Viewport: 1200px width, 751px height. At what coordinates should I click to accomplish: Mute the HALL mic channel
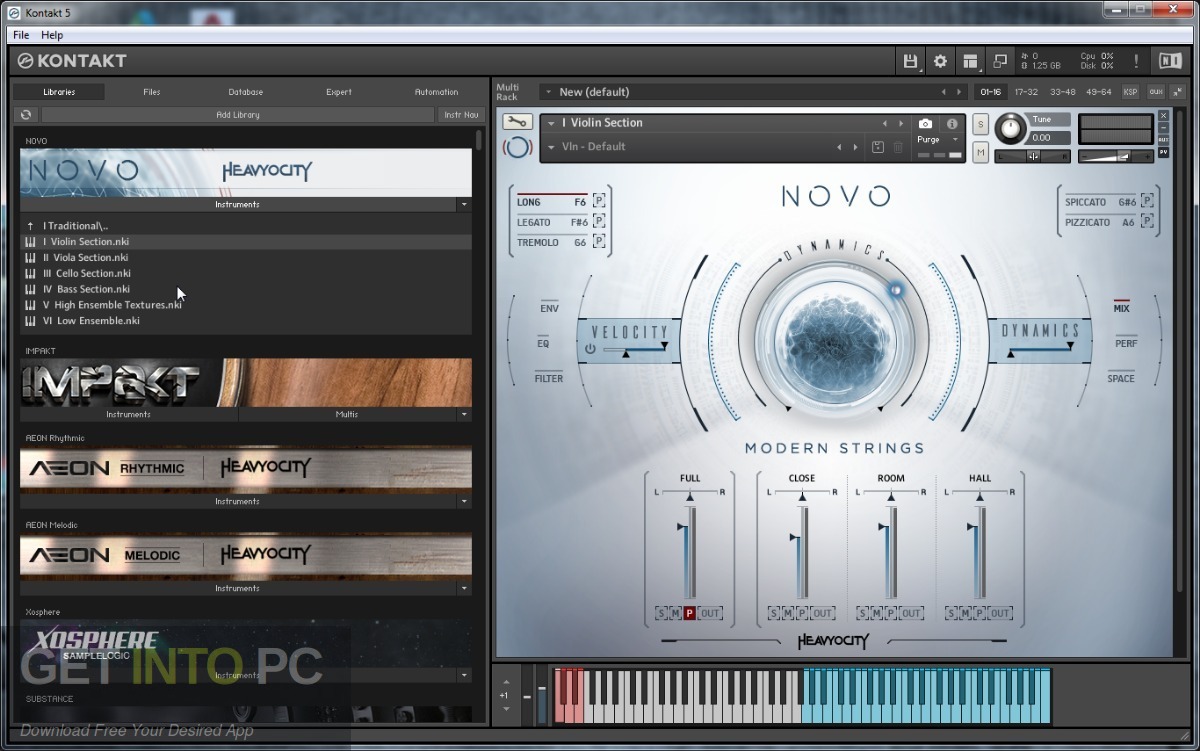[965, 613]
